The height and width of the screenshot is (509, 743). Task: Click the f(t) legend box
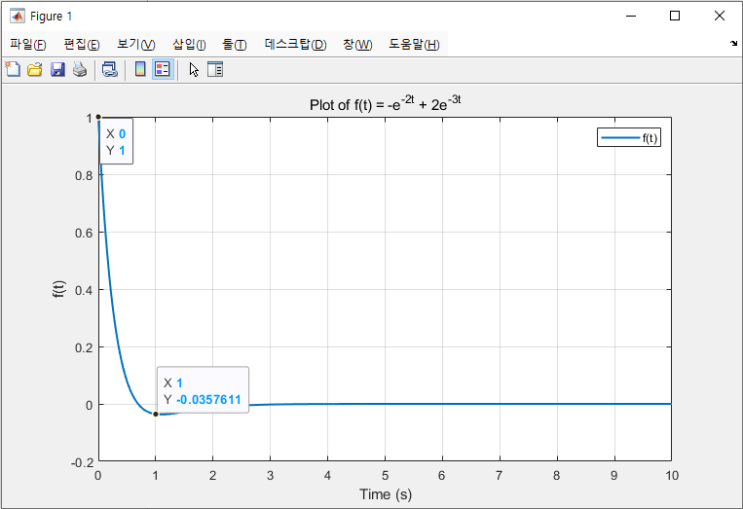point(629,138)
